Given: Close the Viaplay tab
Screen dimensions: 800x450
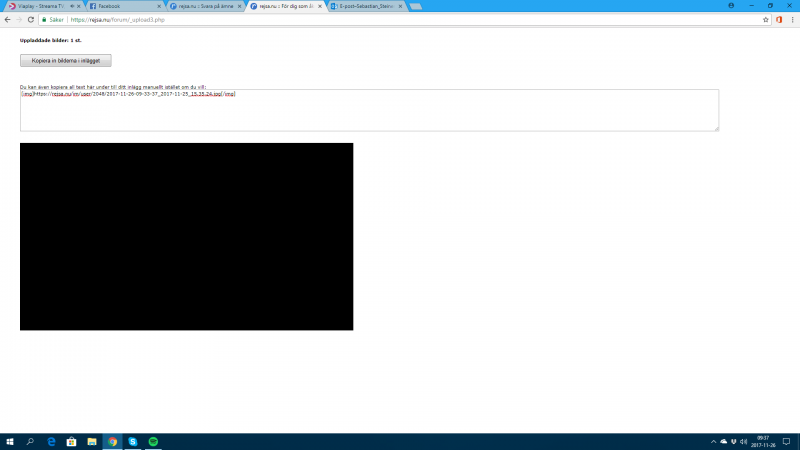Looking at the screenshot, I should 79,6.
